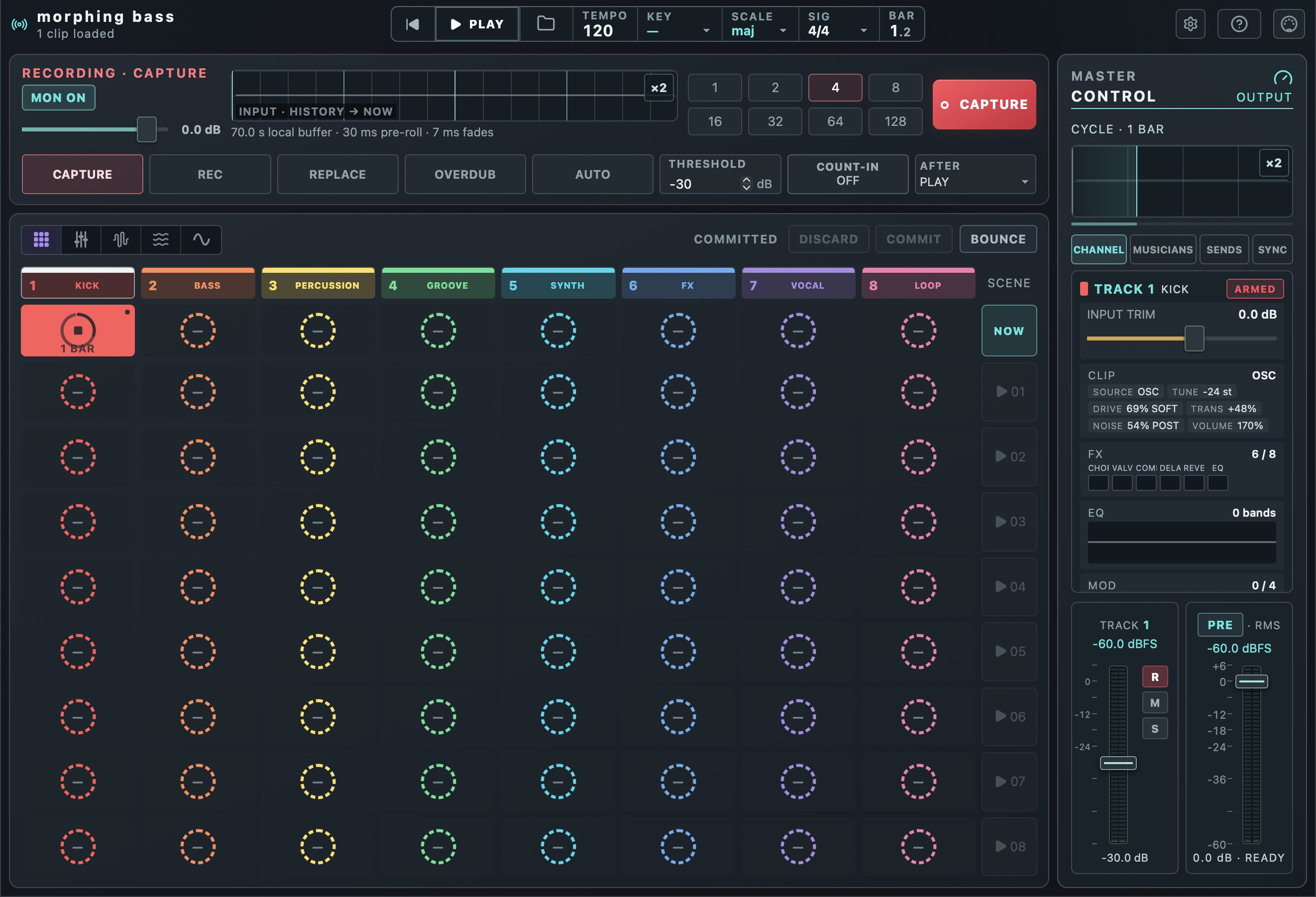Toggle the PRE meter mode
Screen dimensions: 1316x897
coord(1220,625)
